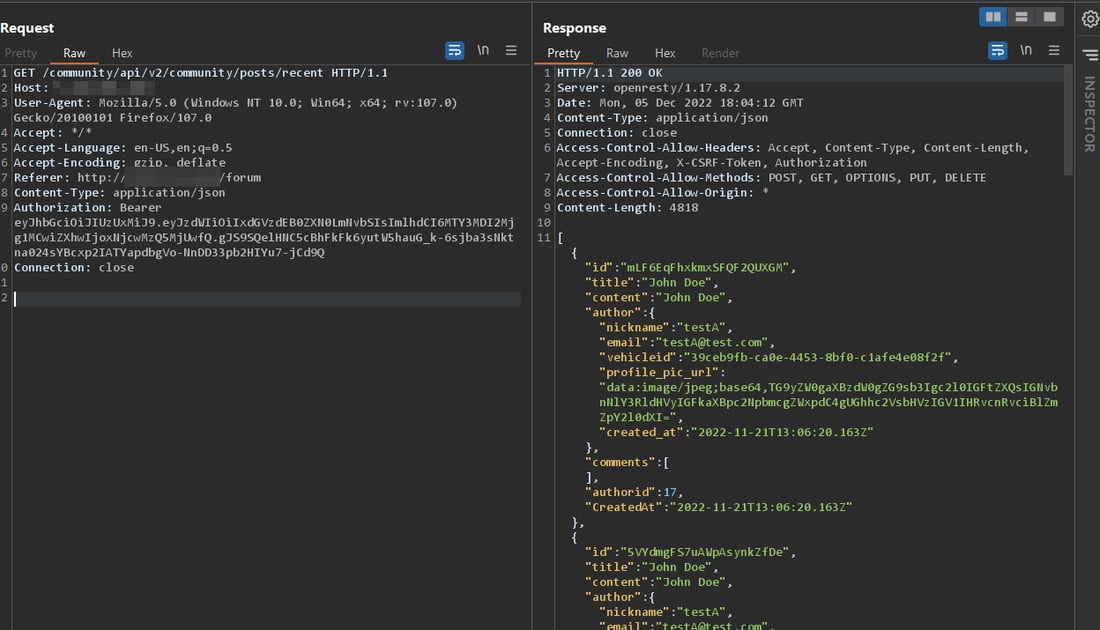Click the menu icon below the settings gear

(1088, 53)
